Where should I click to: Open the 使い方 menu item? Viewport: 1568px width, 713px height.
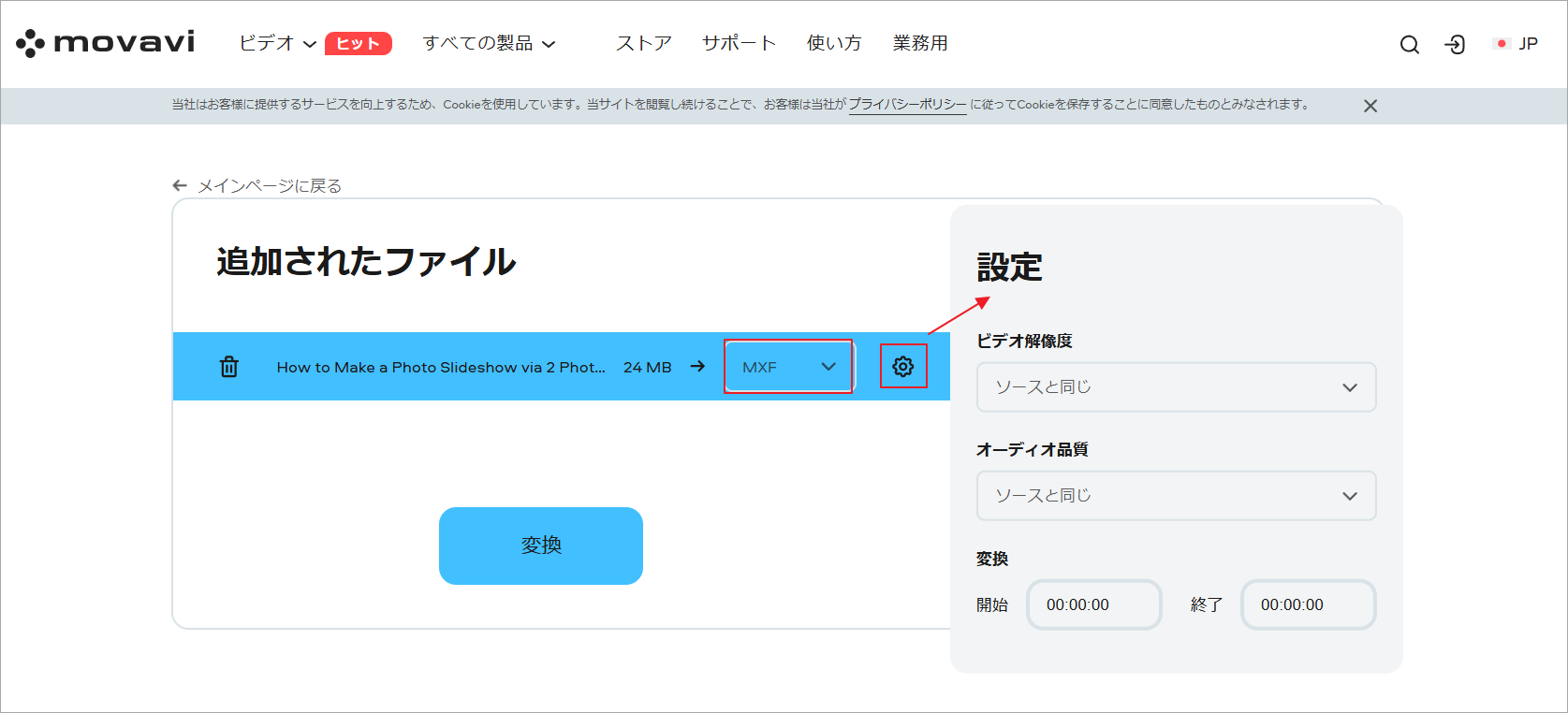pyautogui.click(x=834, y=43)
